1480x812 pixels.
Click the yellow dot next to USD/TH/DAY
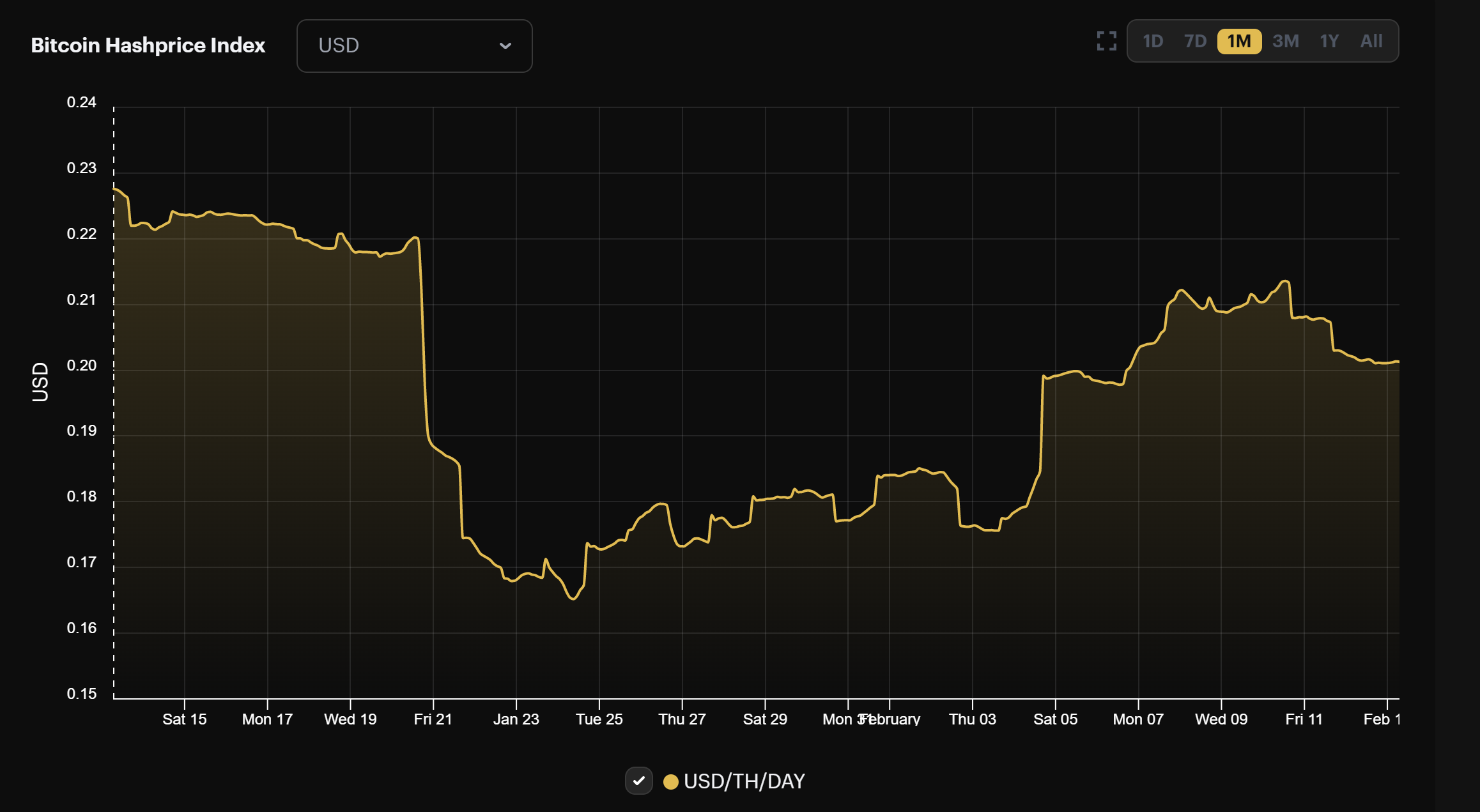coord(671,781)
